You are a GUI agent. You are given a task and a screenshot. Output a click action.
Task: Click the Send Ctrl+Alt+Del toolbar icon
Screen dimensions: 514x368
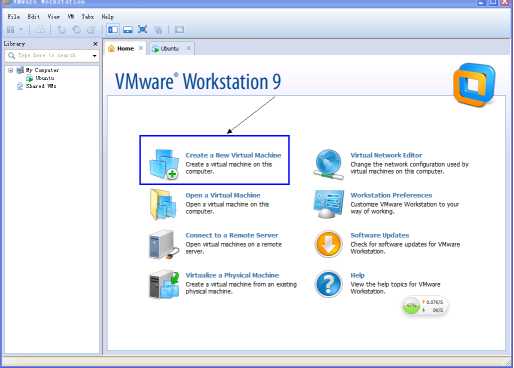tap(41, 30)
